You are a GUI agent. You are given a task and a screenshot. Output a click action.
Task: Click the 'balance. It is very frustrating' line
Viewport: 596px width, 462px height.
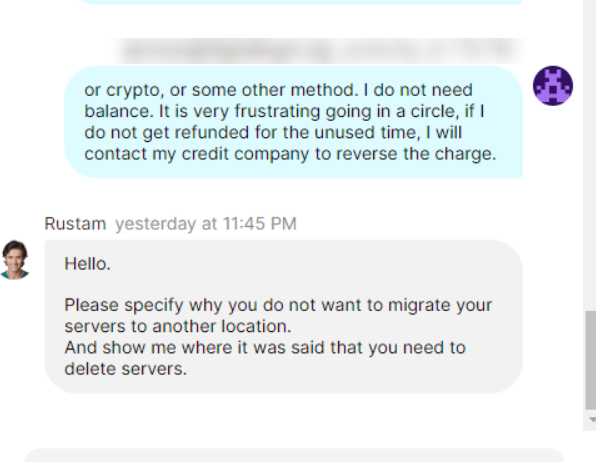click(284, 111)
